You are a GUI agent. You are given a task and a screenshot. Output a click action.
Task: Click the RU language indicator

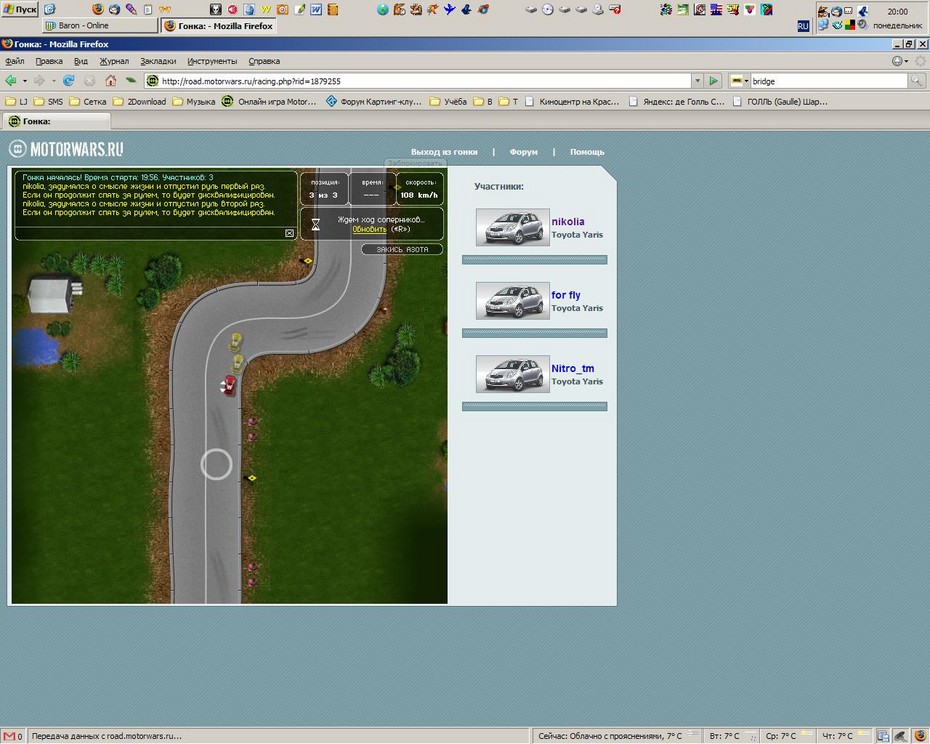pos(803,26)
